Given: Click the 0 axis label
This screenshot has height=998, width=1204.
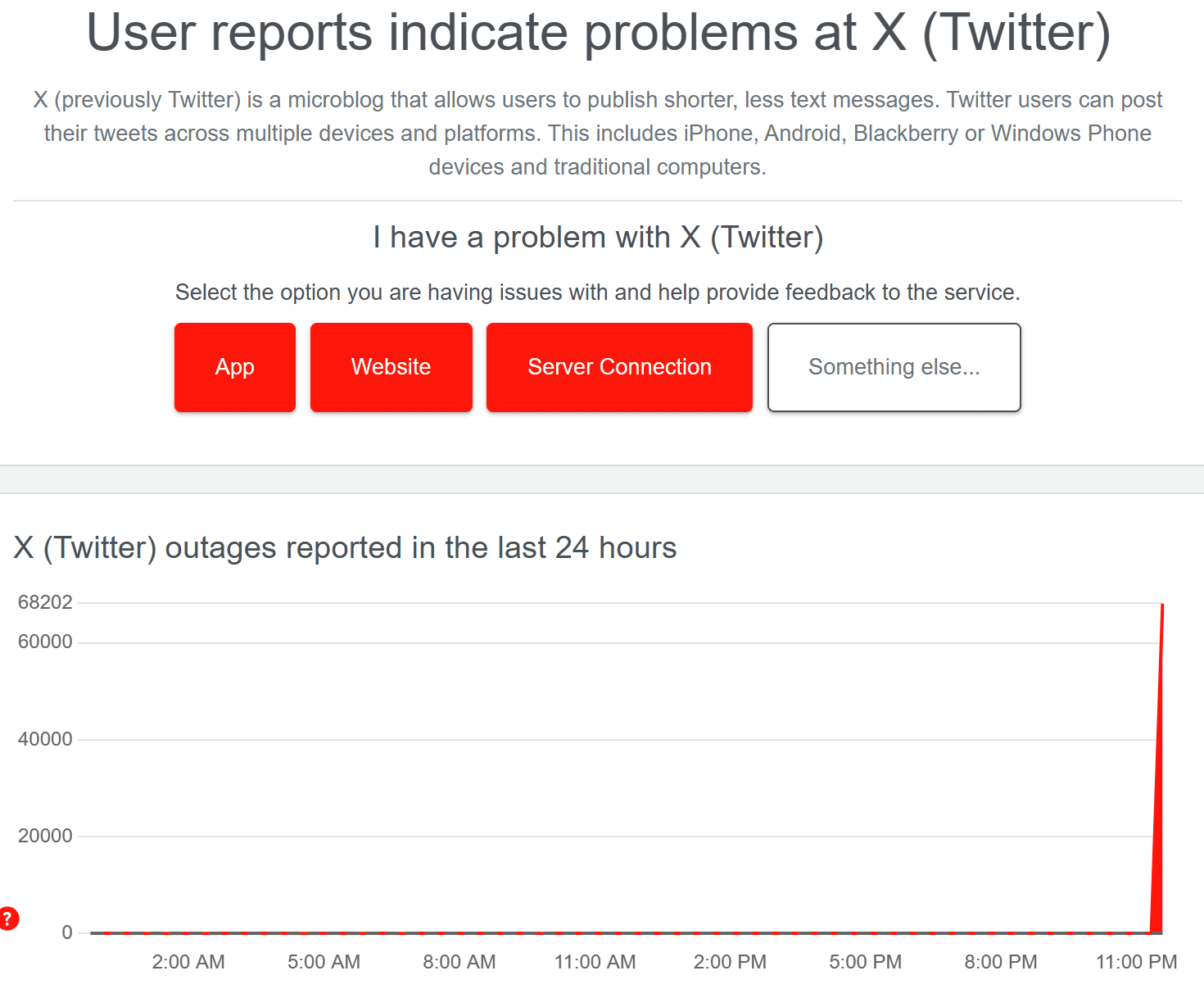Looking at the screenshot, I should point(67,932).
